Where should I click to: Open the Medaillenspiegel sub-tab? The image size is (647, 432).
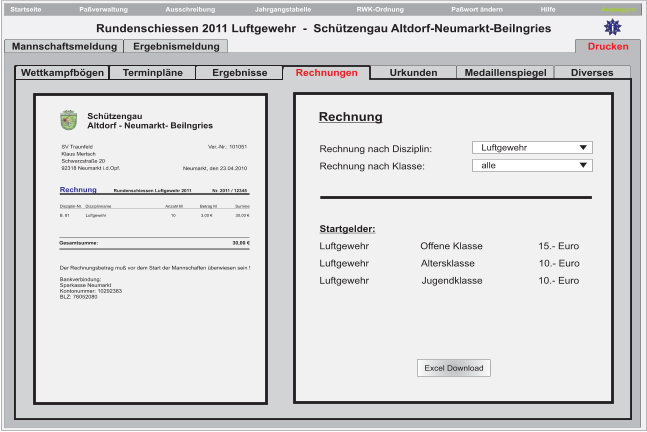[x=505, y=73]
